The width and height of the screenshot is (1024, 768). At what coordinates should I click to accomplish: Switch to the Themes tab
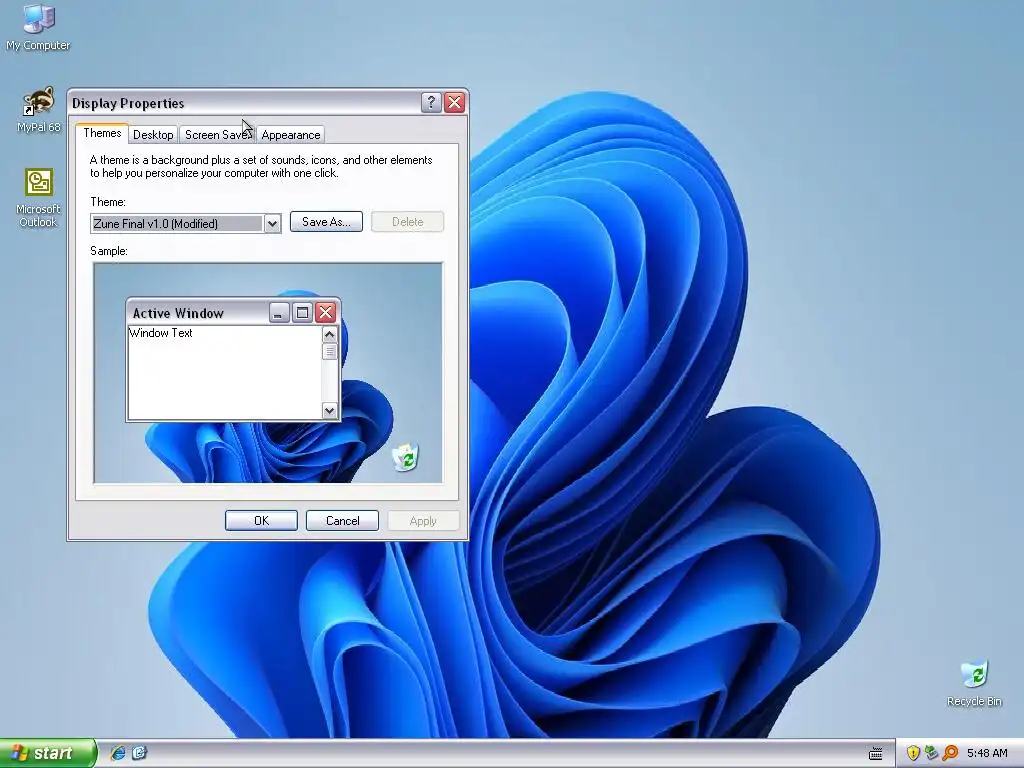coord(102,133)
